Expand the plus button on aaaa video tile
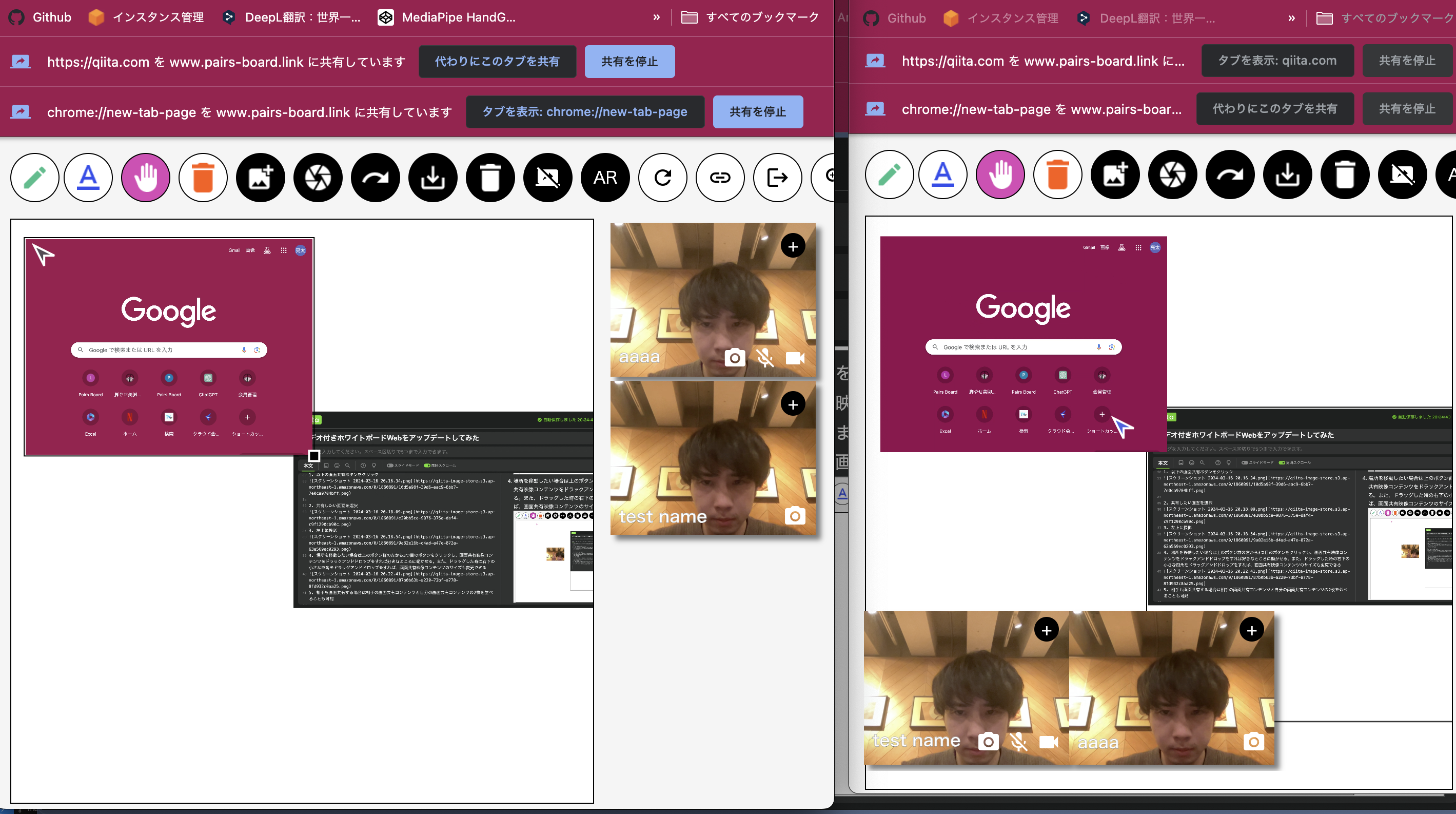 pos(793,246)
